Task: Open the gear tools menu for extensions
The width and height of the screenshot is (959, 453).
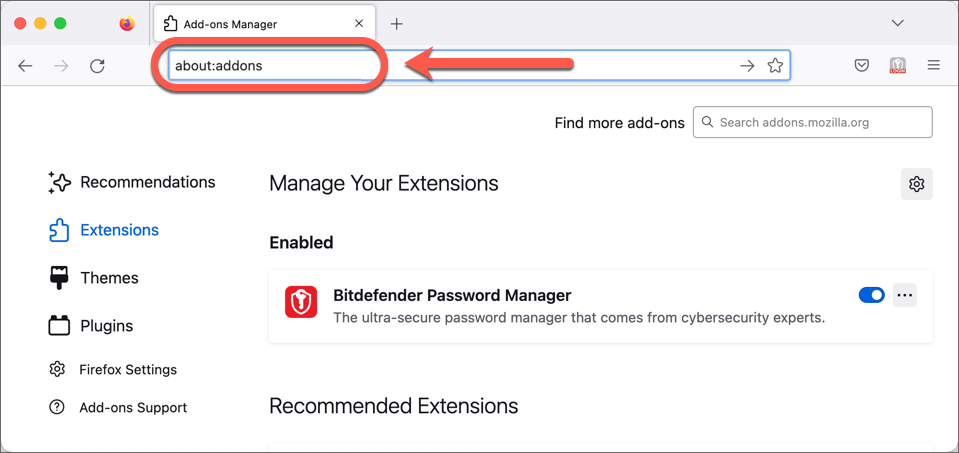Action: [916, 184]
